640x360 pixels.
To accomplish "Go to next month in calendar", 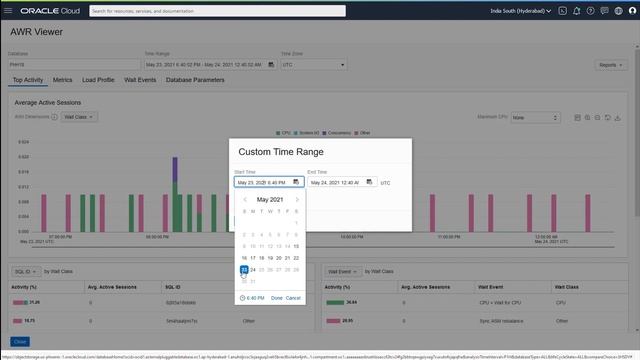I will pos(297,200).
